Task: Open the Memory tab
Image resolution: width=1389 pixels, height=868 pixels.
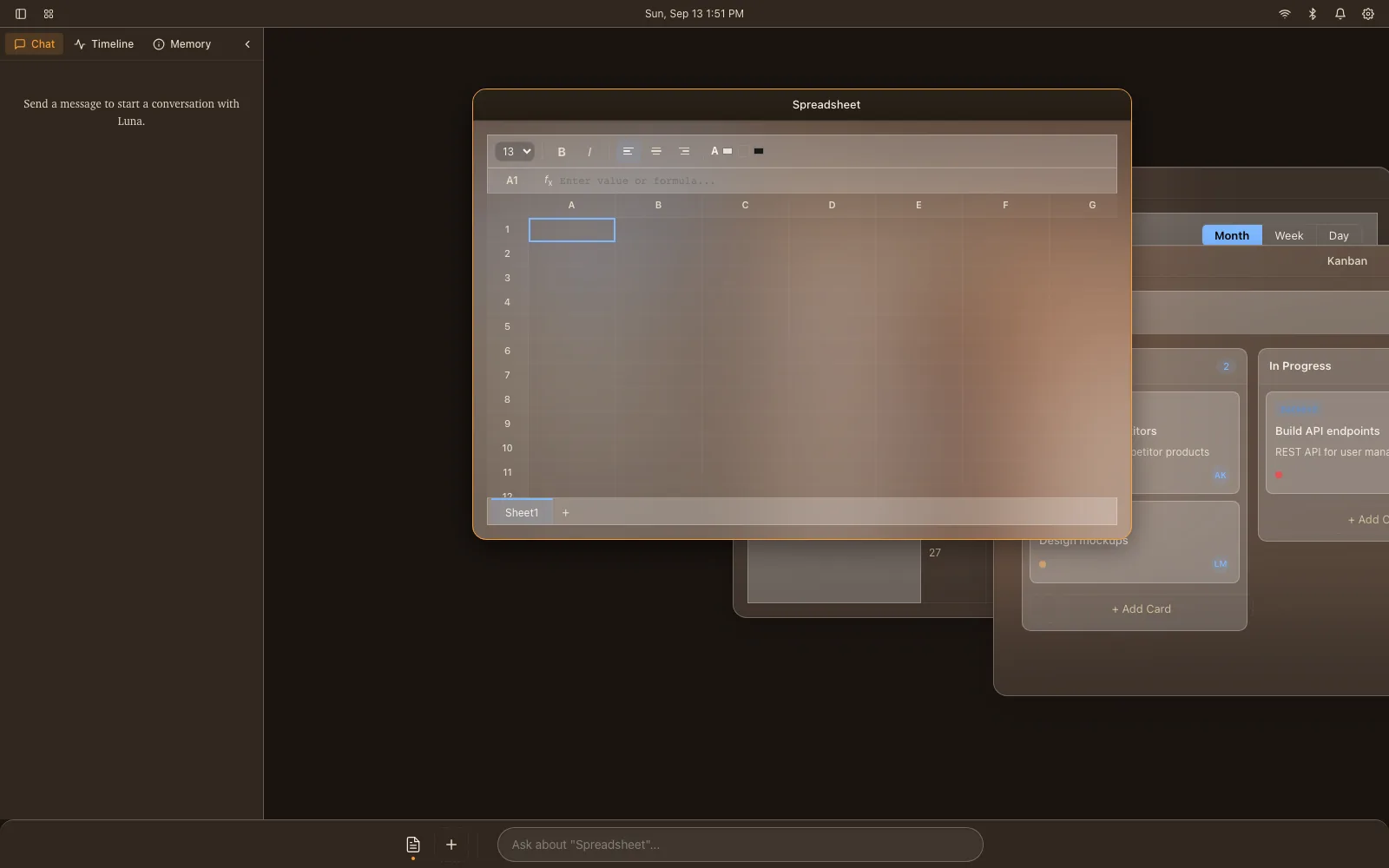Action: click(x=182, y=44)
